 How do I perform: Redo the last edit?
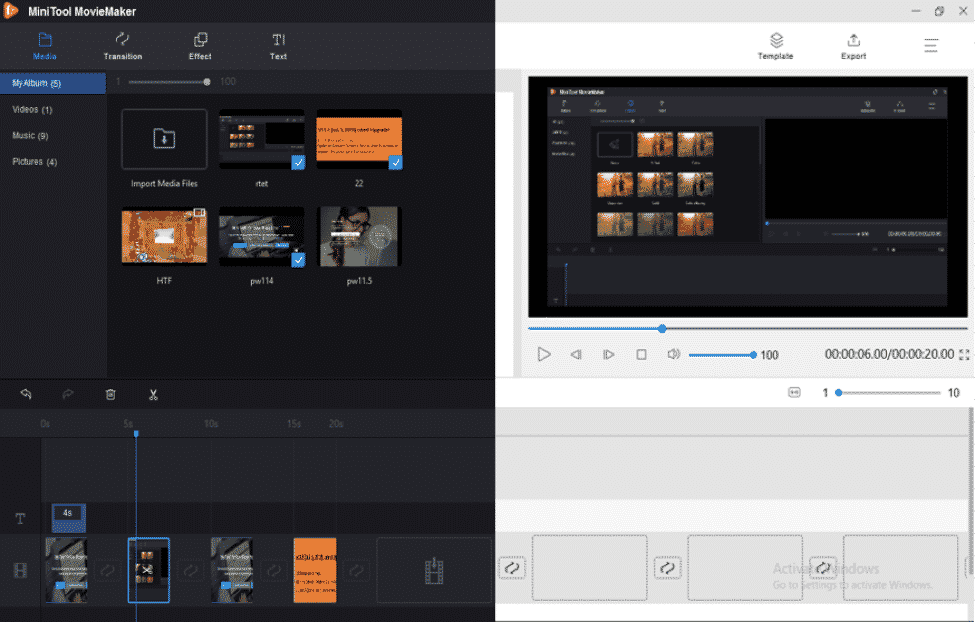click(x=67, y=394)
